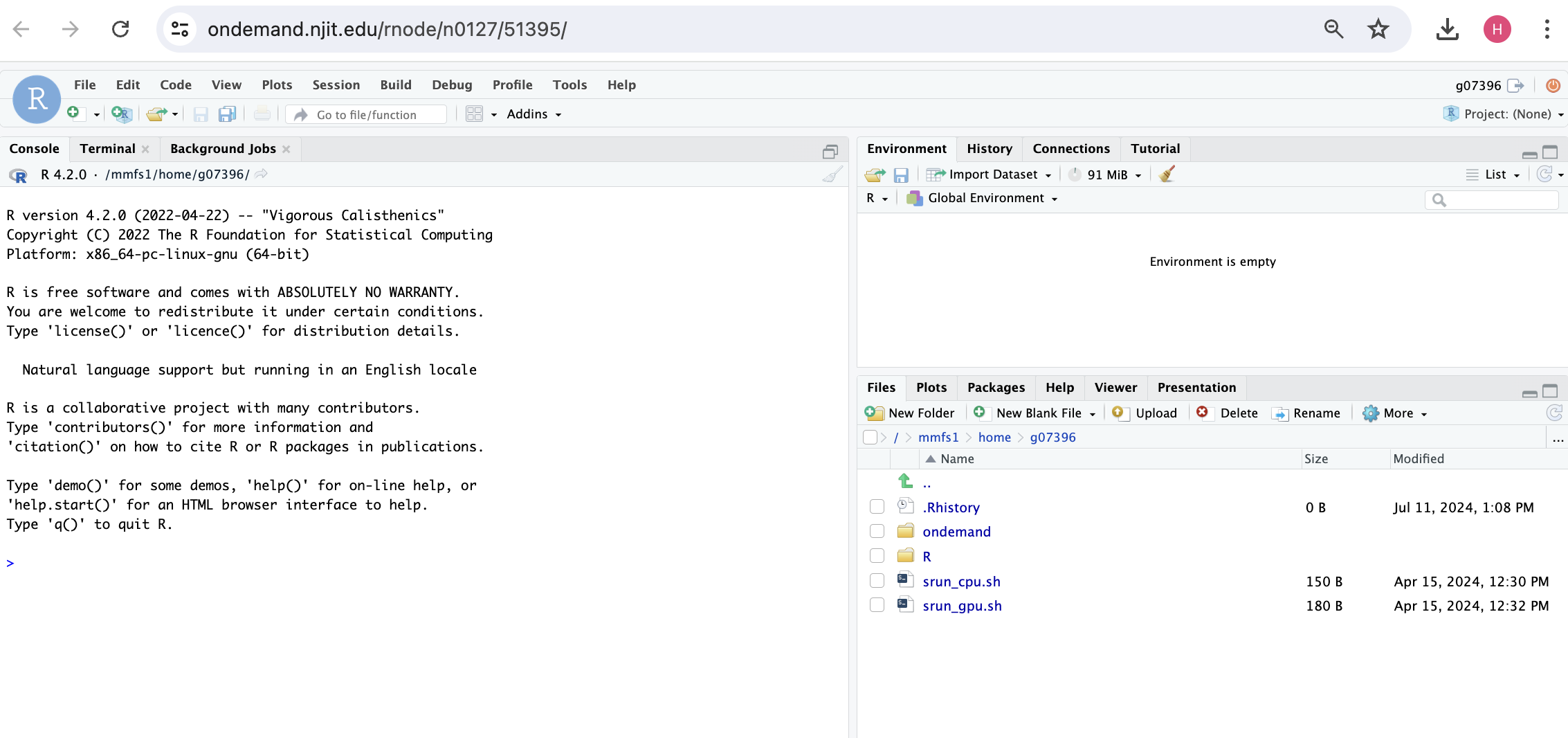The height and width of the screenshot is (738, 1568).
Task: Click the Go to file/function field
Action: click(x=367, y=115)
